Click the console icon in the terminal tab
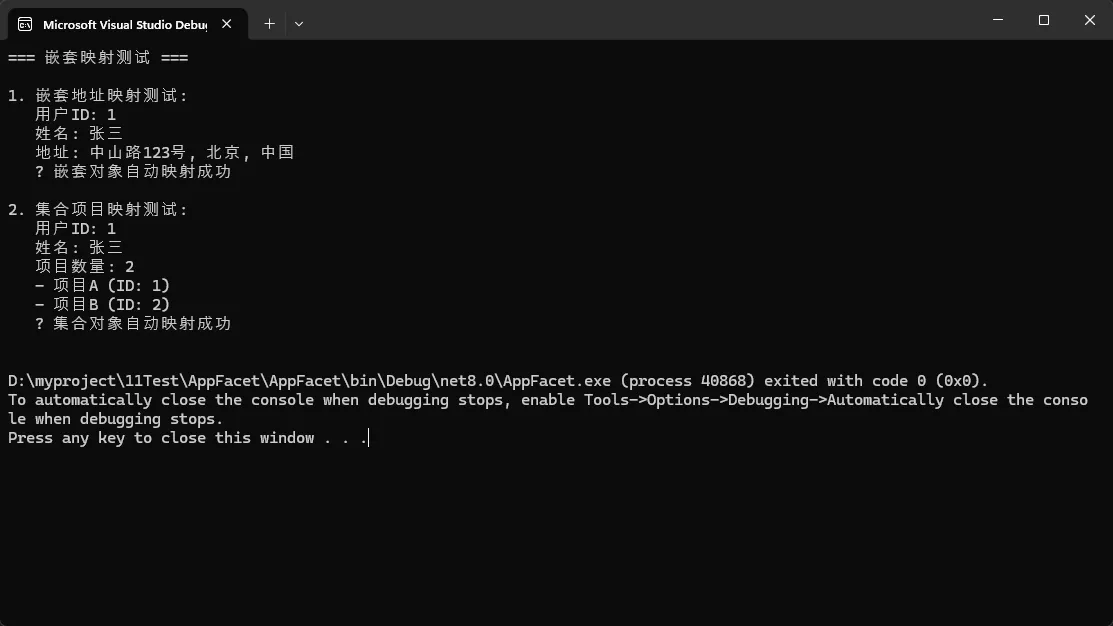The image size is (1113, 626). click(x=25, y=23)
